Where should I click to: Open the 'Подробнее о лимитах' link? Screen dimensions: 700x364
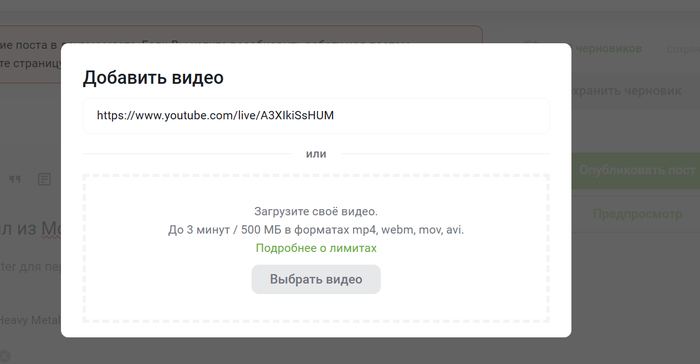(x=316, y=248)
